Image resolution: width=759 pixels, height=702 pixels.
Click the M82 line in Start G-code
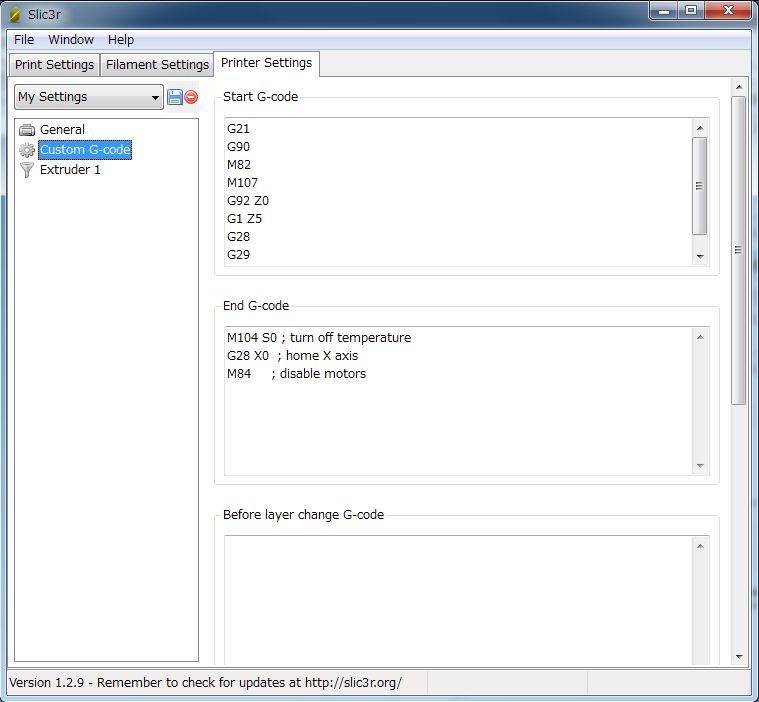239,165
